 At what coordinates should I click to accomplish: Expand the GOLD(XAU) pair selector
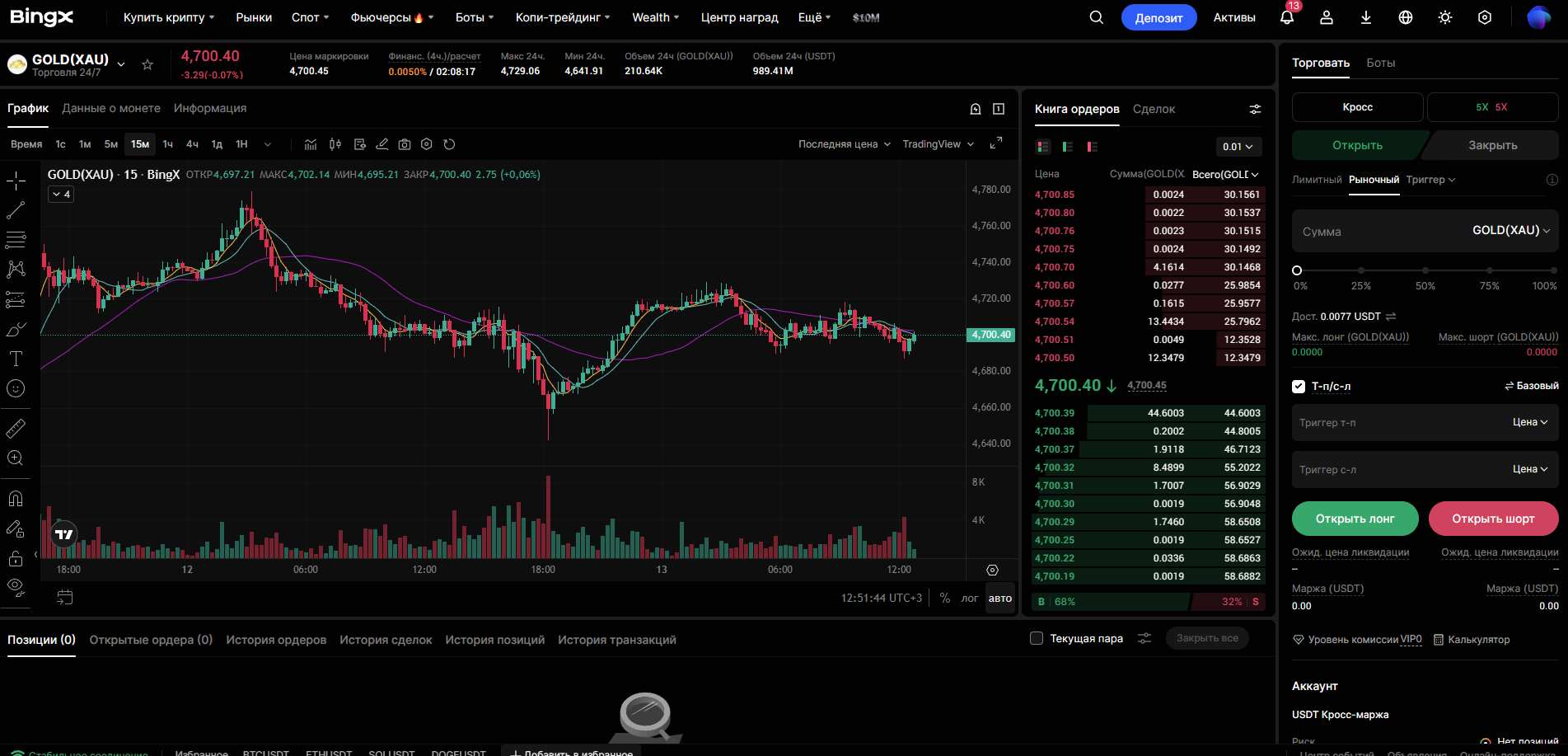click(121, 64)
